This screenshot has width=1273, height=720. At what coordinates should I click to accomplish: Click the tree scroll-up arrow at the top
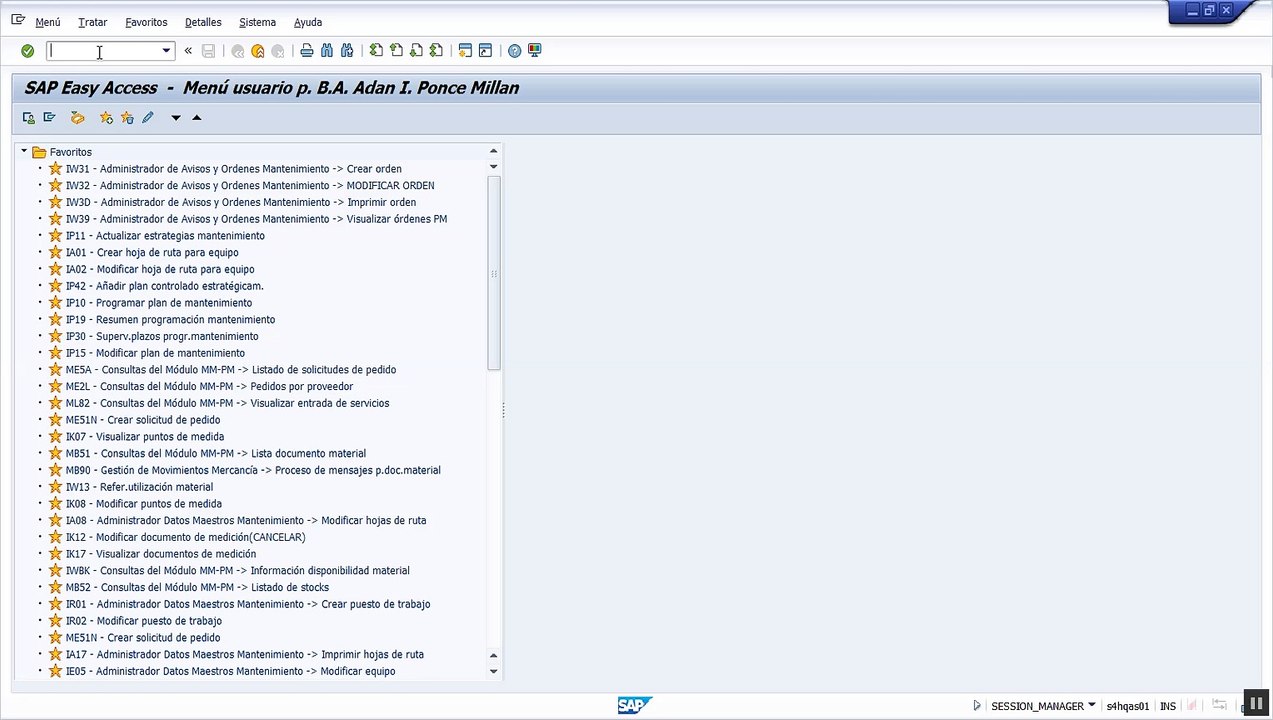(493, 151)
